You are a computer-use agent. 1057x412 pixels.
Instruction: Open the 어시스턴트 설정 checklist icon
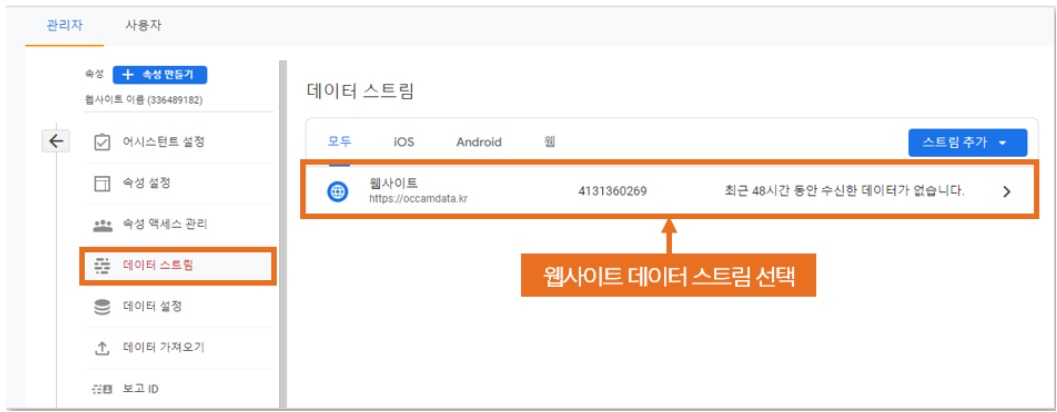(x=102, y=142)
